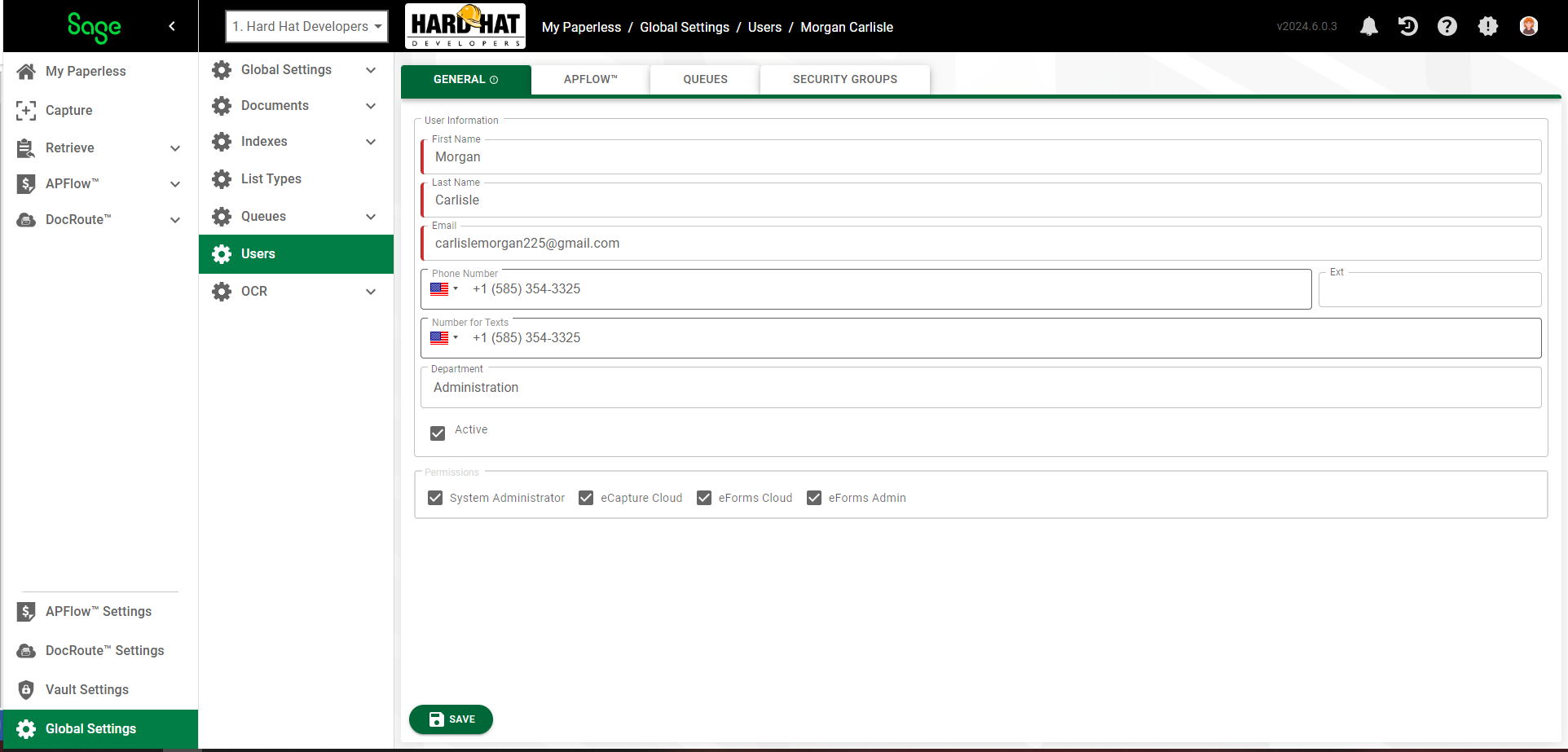Go to Users breadcrumb

click(x=764, y=27)
